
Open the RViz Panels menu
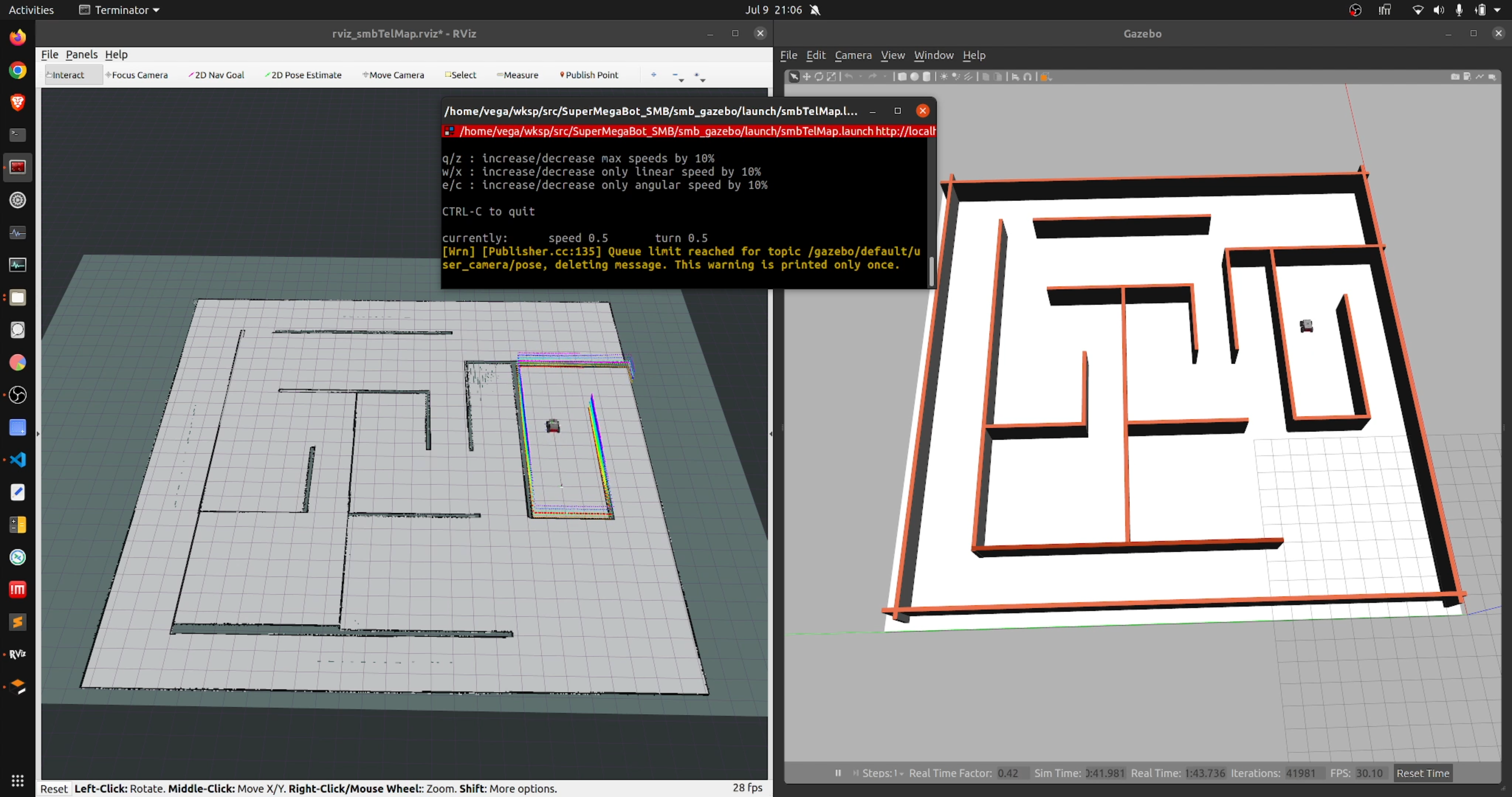82,55
